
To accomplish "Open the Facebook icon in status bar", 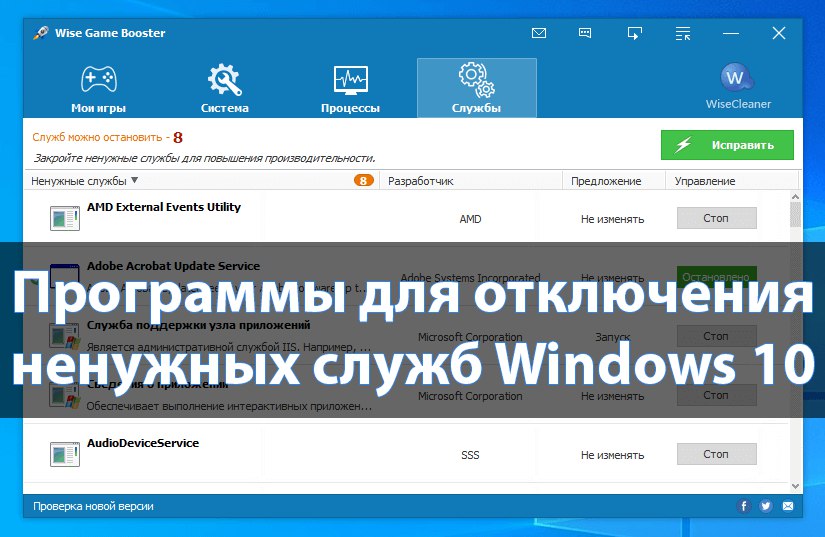I will [x=743, y=506].
